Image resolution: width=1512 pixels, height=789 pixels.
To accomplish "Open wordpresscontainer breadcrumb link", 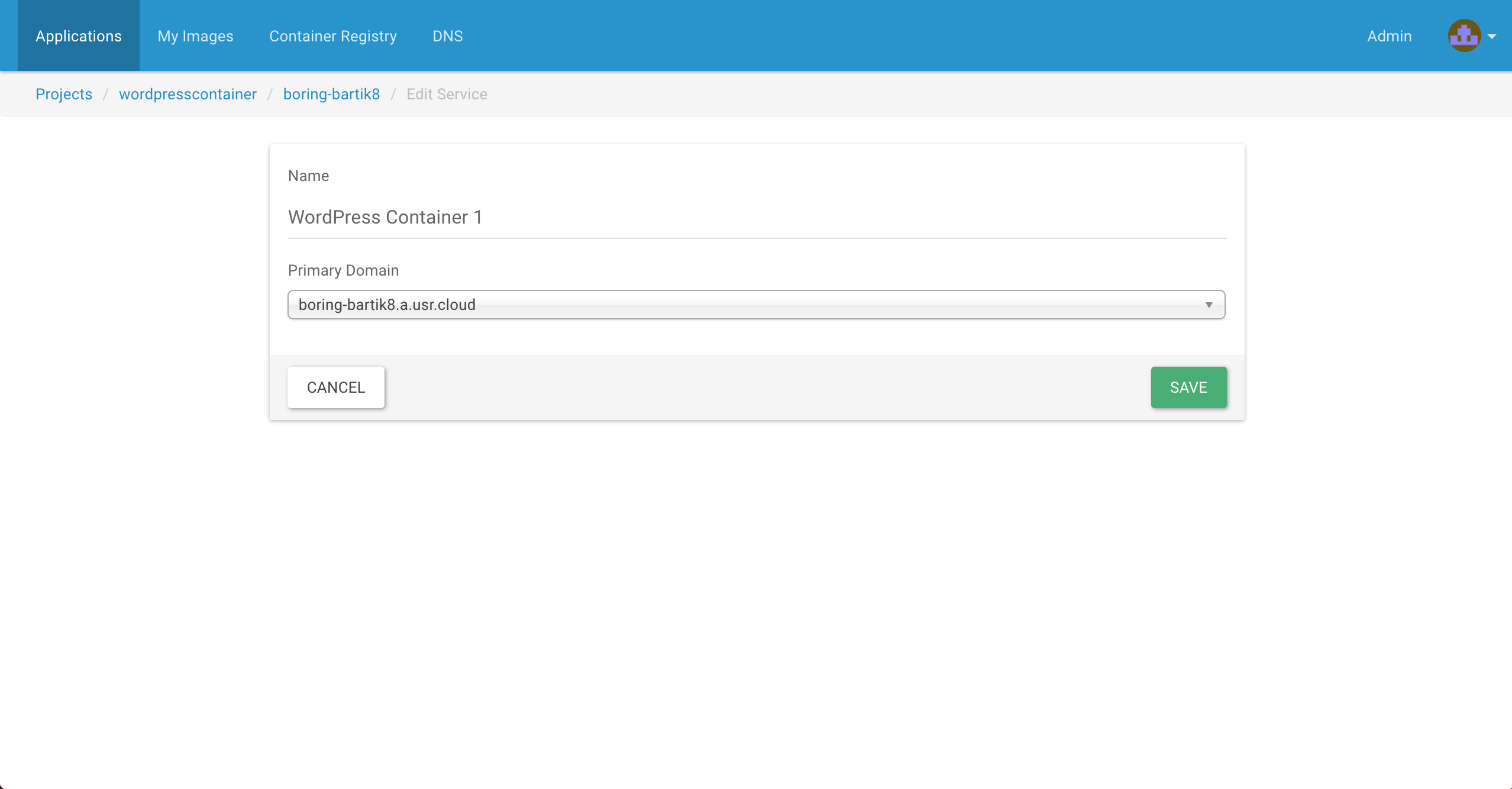I will point(188,94).
